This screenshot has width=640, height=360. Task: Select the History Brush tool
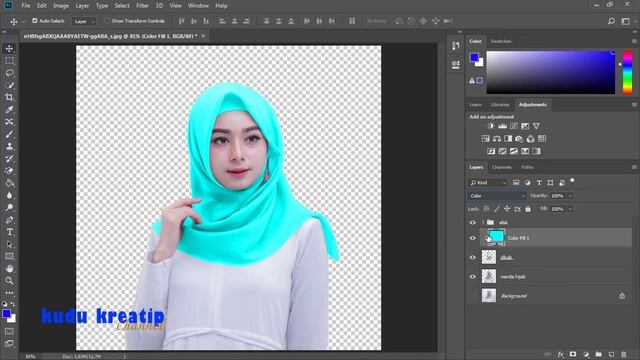coord(9,159)
